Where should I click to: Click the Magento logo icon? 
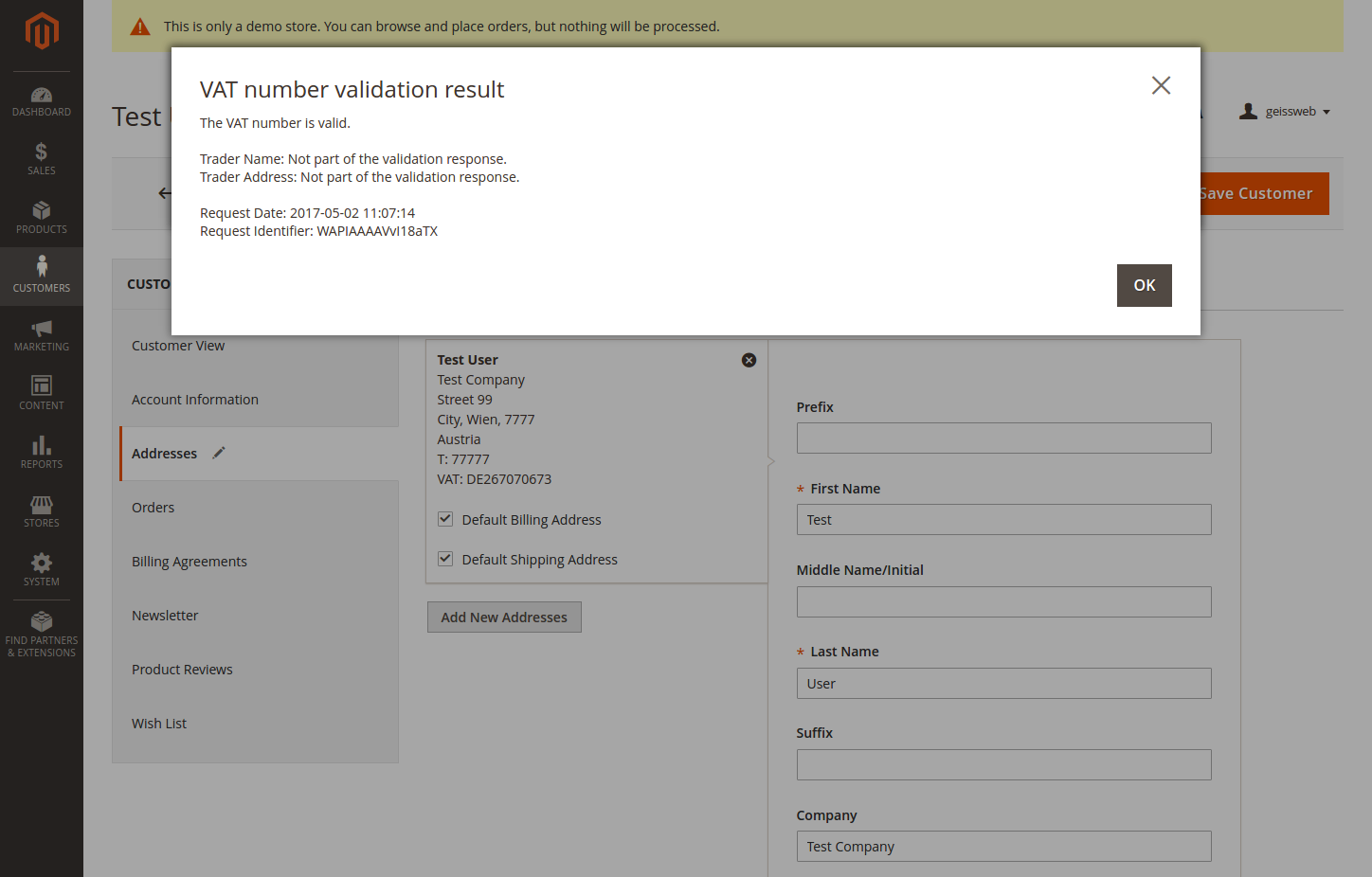click(x=42, y=31)
